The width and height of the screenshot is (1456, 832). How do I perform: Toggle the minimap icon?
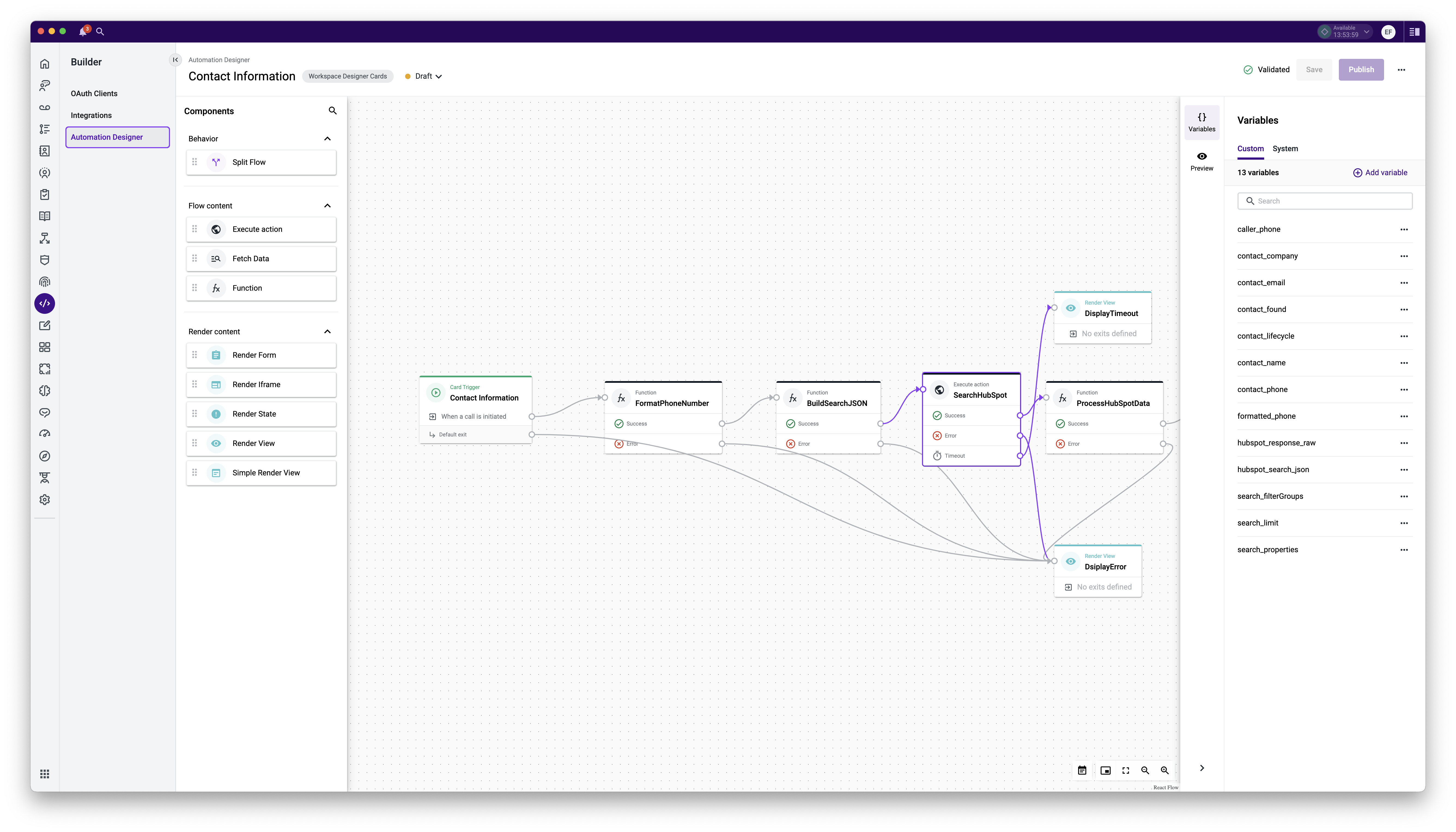point(1105,770)
